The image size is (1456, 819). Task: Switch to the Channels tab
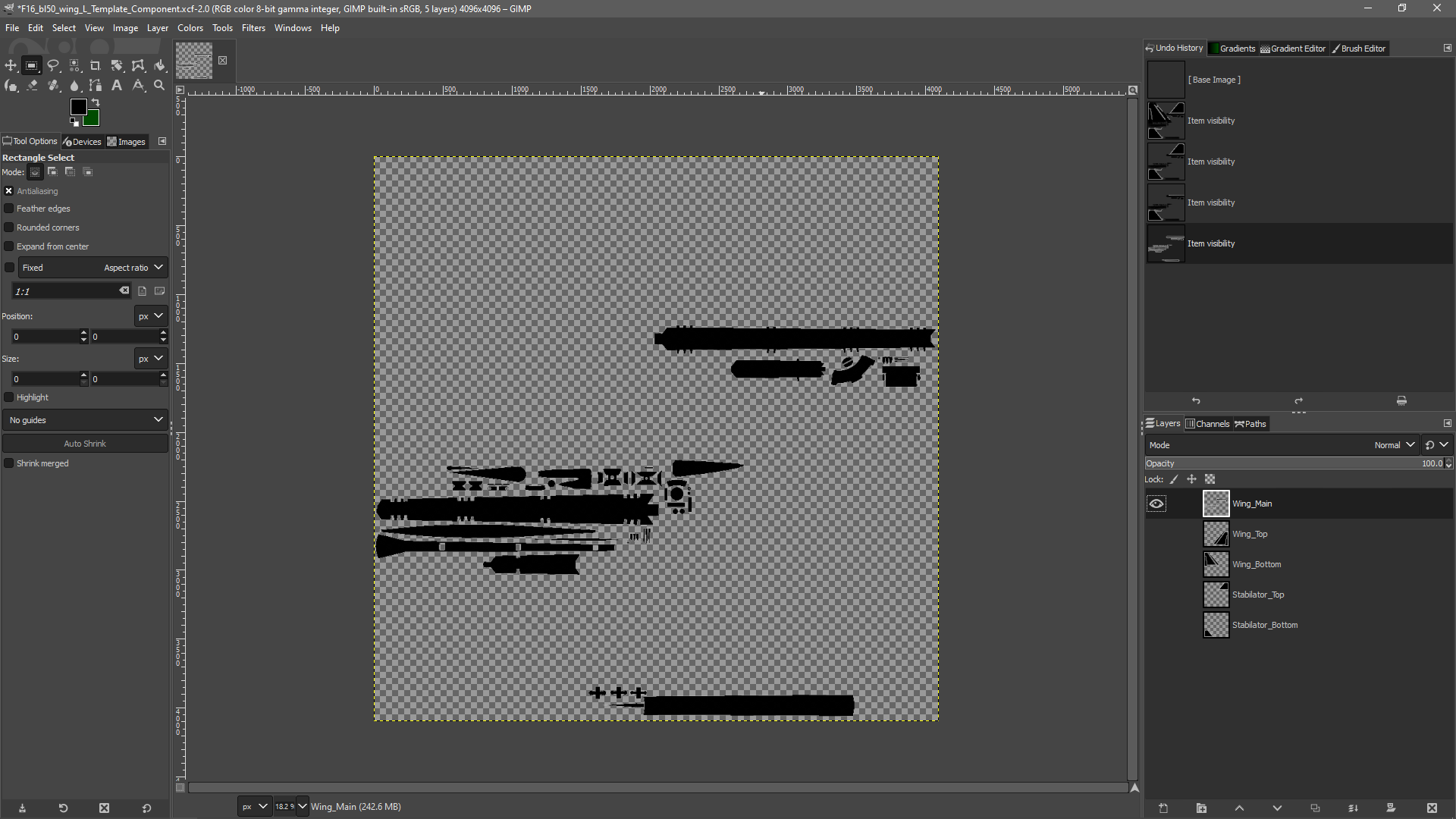(1207, 424)
